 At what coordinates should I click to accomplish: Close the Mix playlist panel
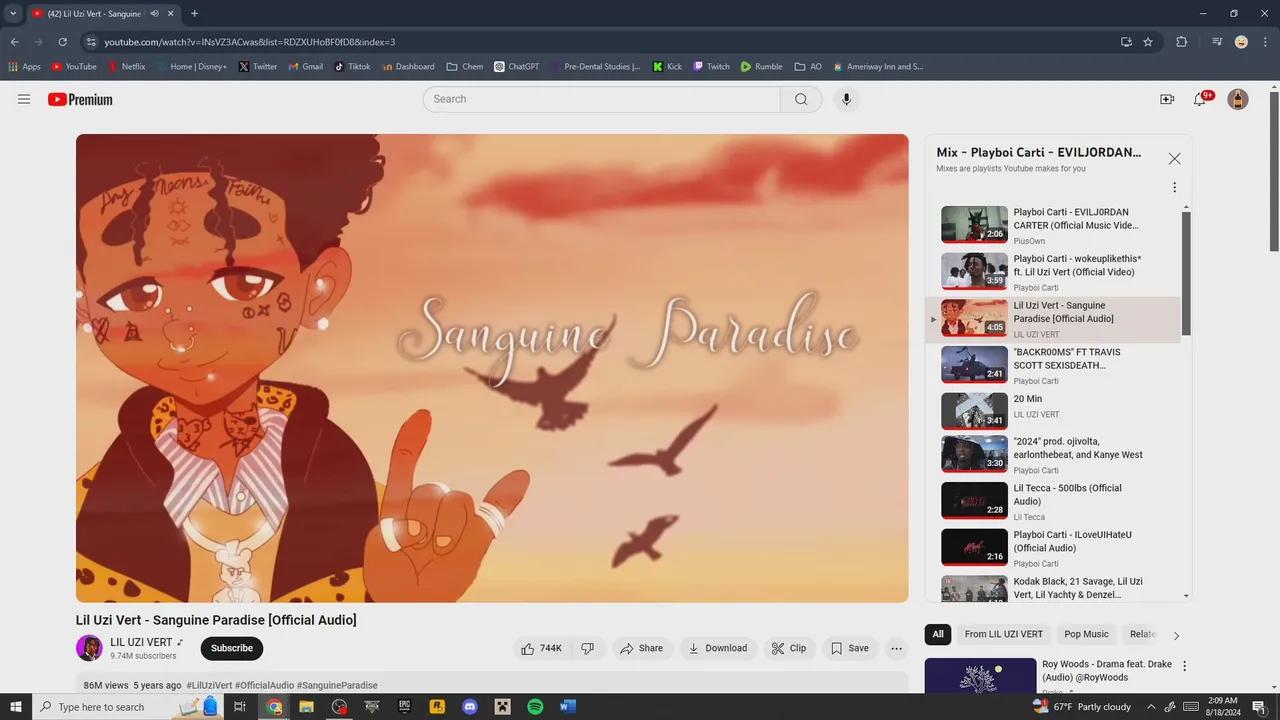point(1174,159)
